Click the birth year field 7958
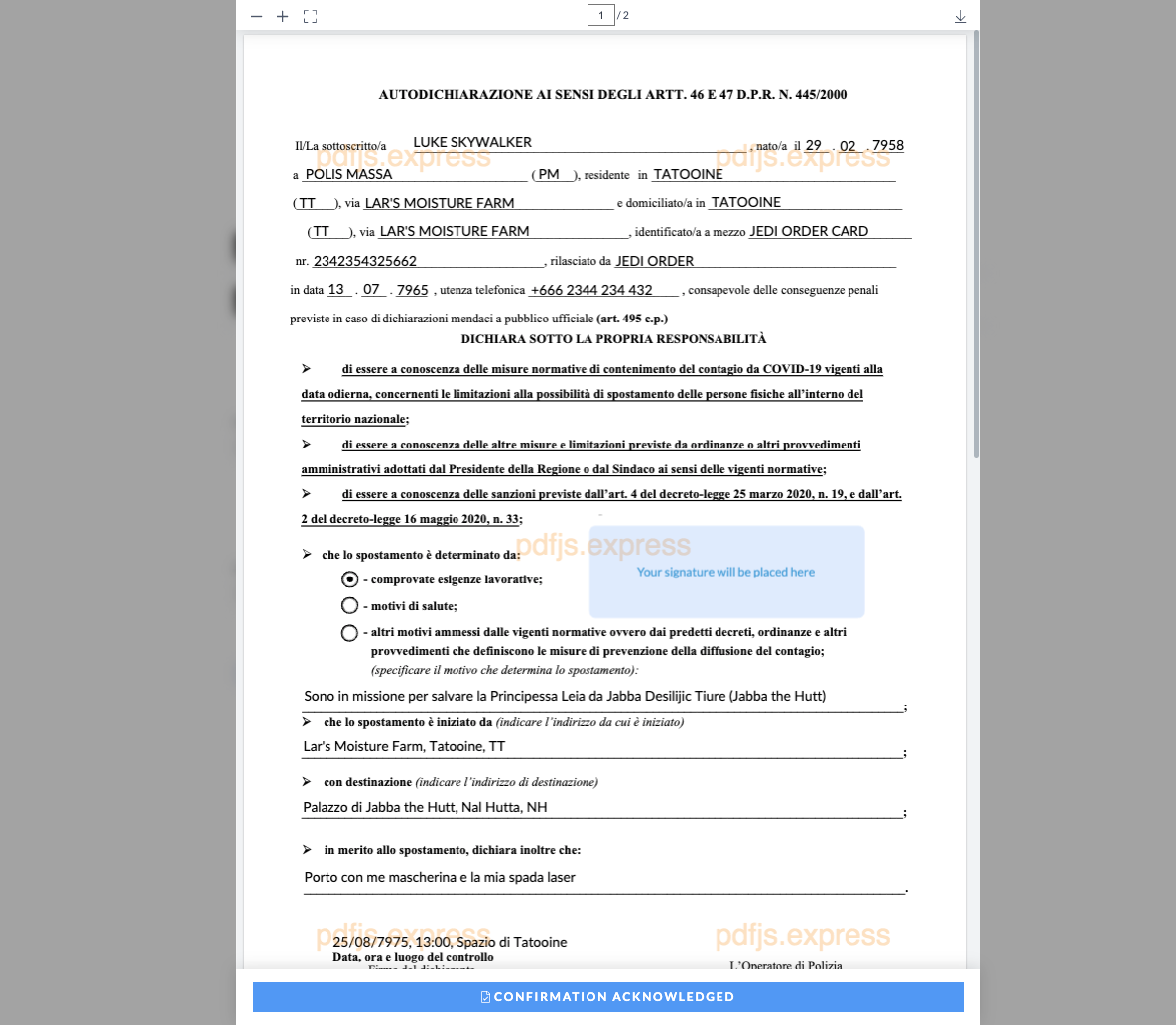This screenshot has width=1176, height=1025. click(x=888, y=146)
